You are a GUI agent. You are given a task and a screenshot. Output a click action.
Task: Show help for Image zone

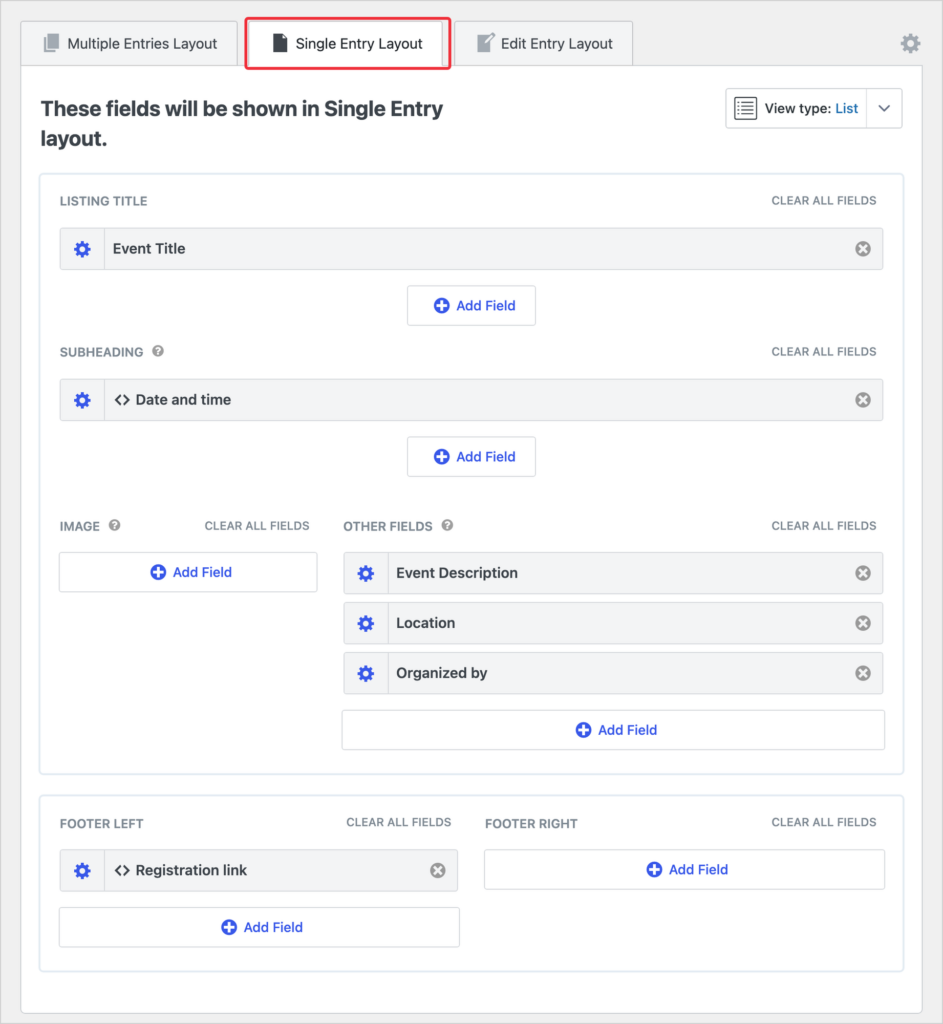click(x=115, y=526)
